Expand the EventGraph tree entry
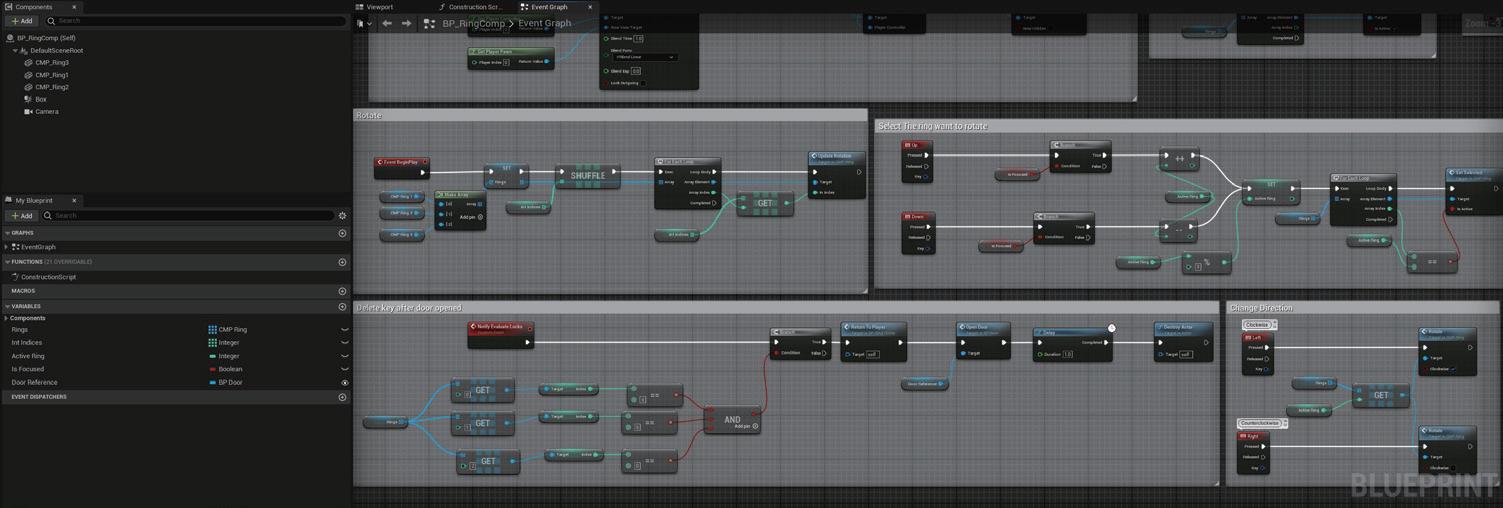 coord(7,247)
